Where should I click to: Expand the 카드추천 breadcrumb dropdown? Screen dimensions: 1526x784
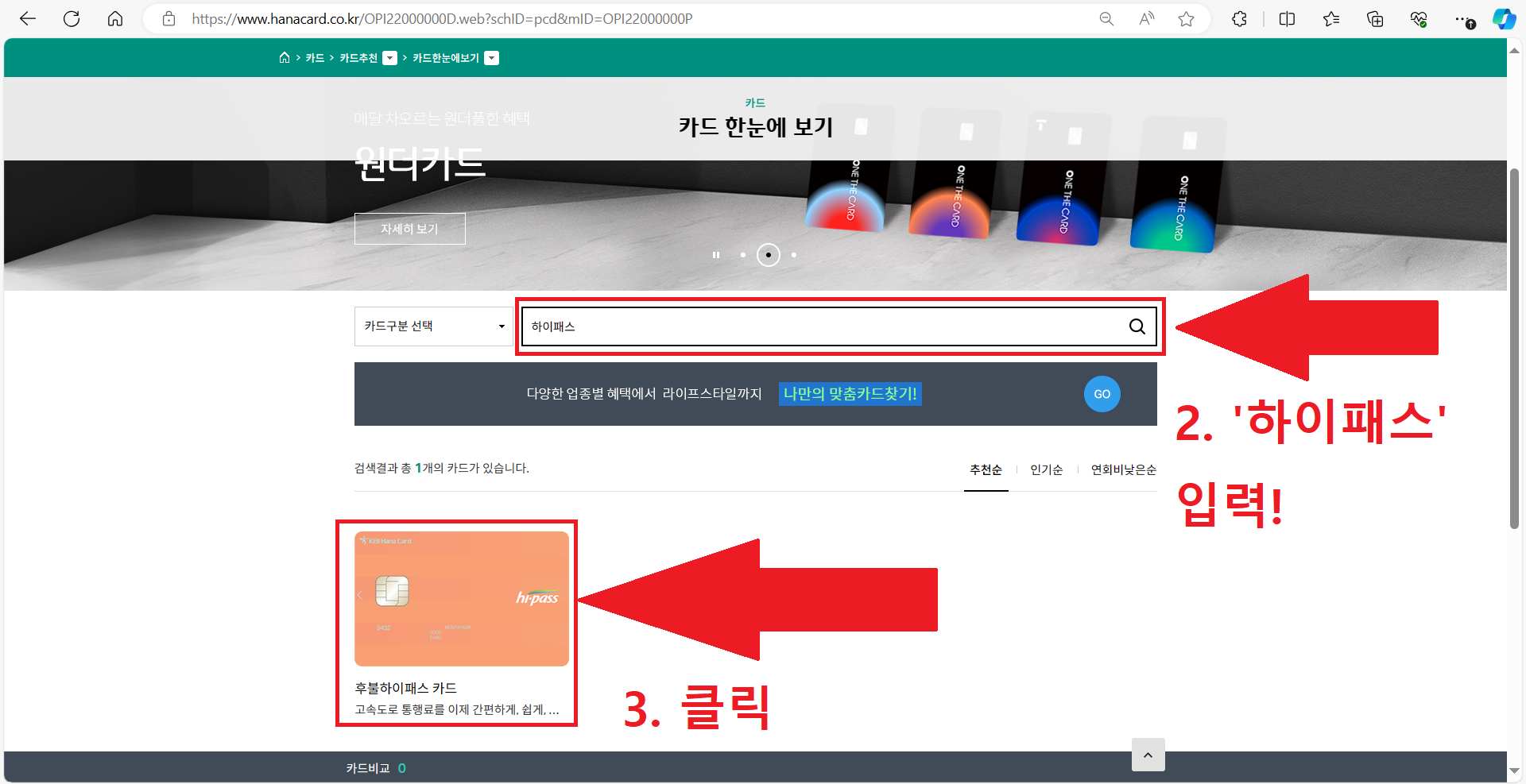(x=389, y=58)
